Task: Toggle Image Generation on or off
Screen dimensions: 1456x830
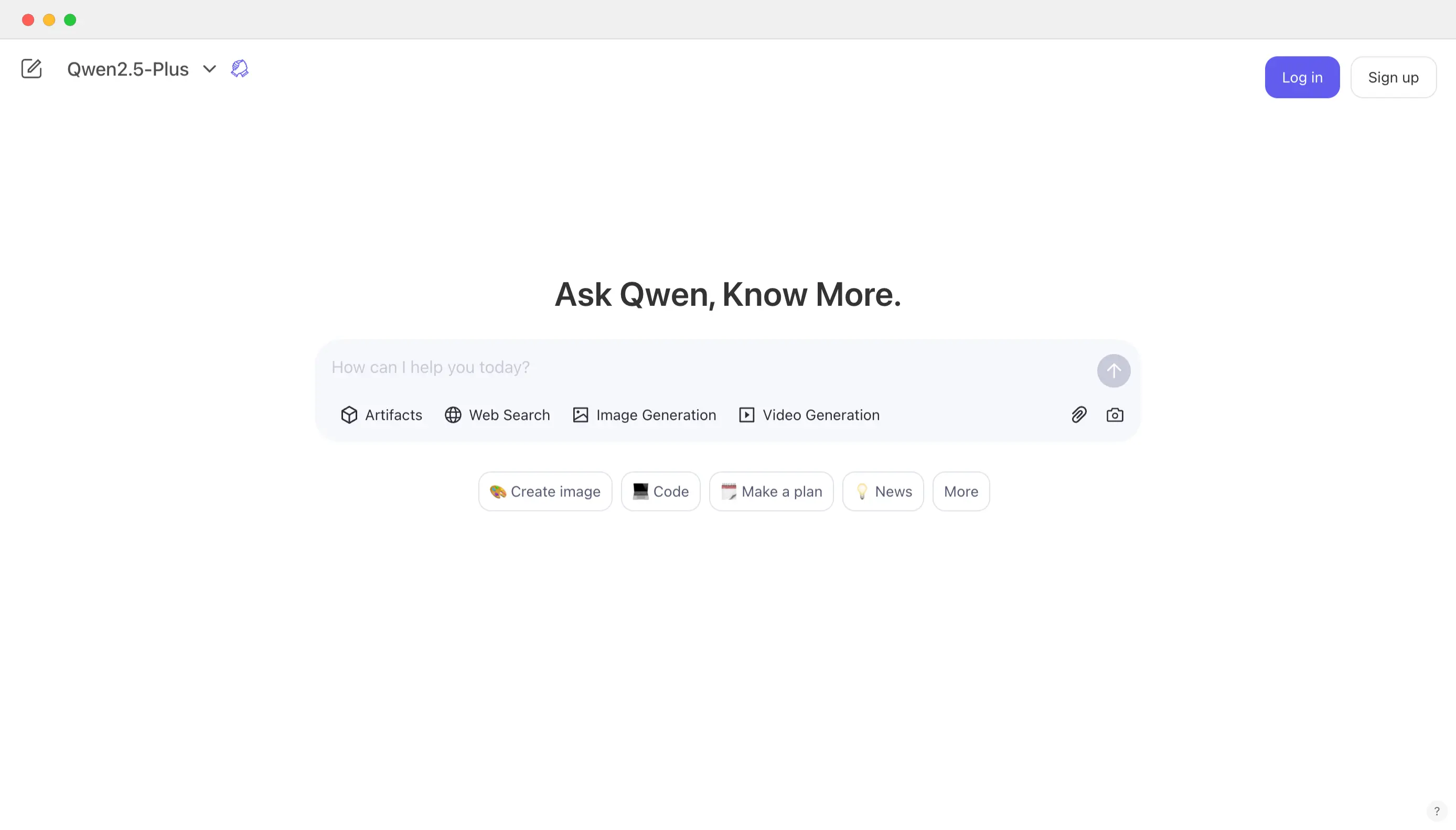Action: click(643, 415)
